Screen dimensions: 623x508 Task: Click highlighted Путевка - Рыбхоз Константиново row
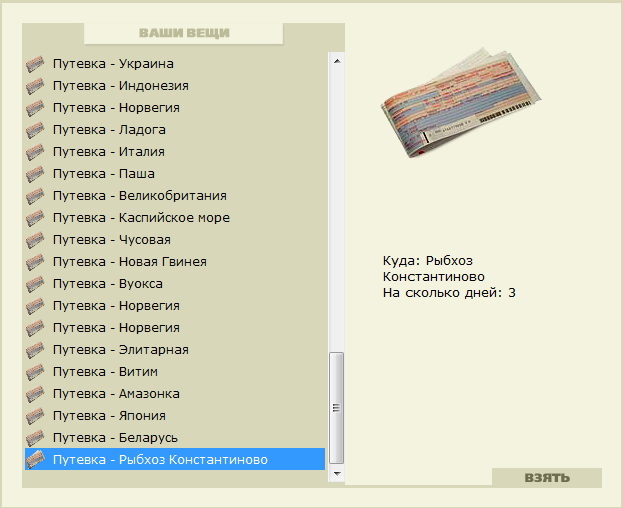point(175,460)
